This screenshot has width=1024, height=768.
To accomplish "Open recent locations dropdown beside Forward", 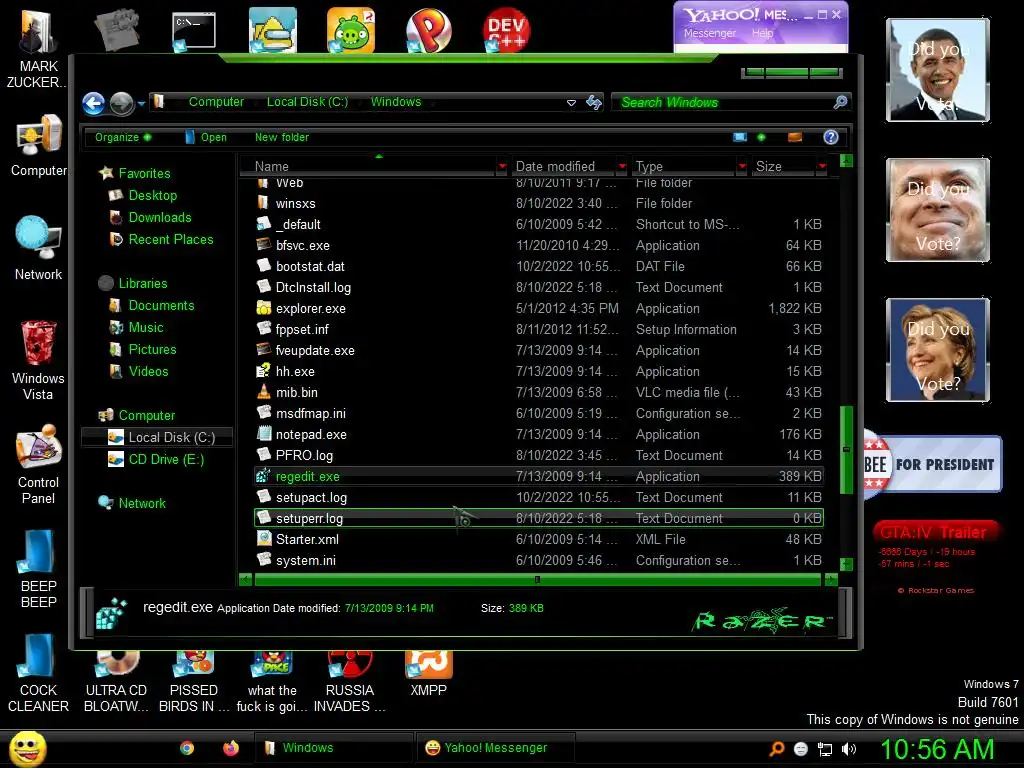I will pyautogui.click(x=141, y=103).
